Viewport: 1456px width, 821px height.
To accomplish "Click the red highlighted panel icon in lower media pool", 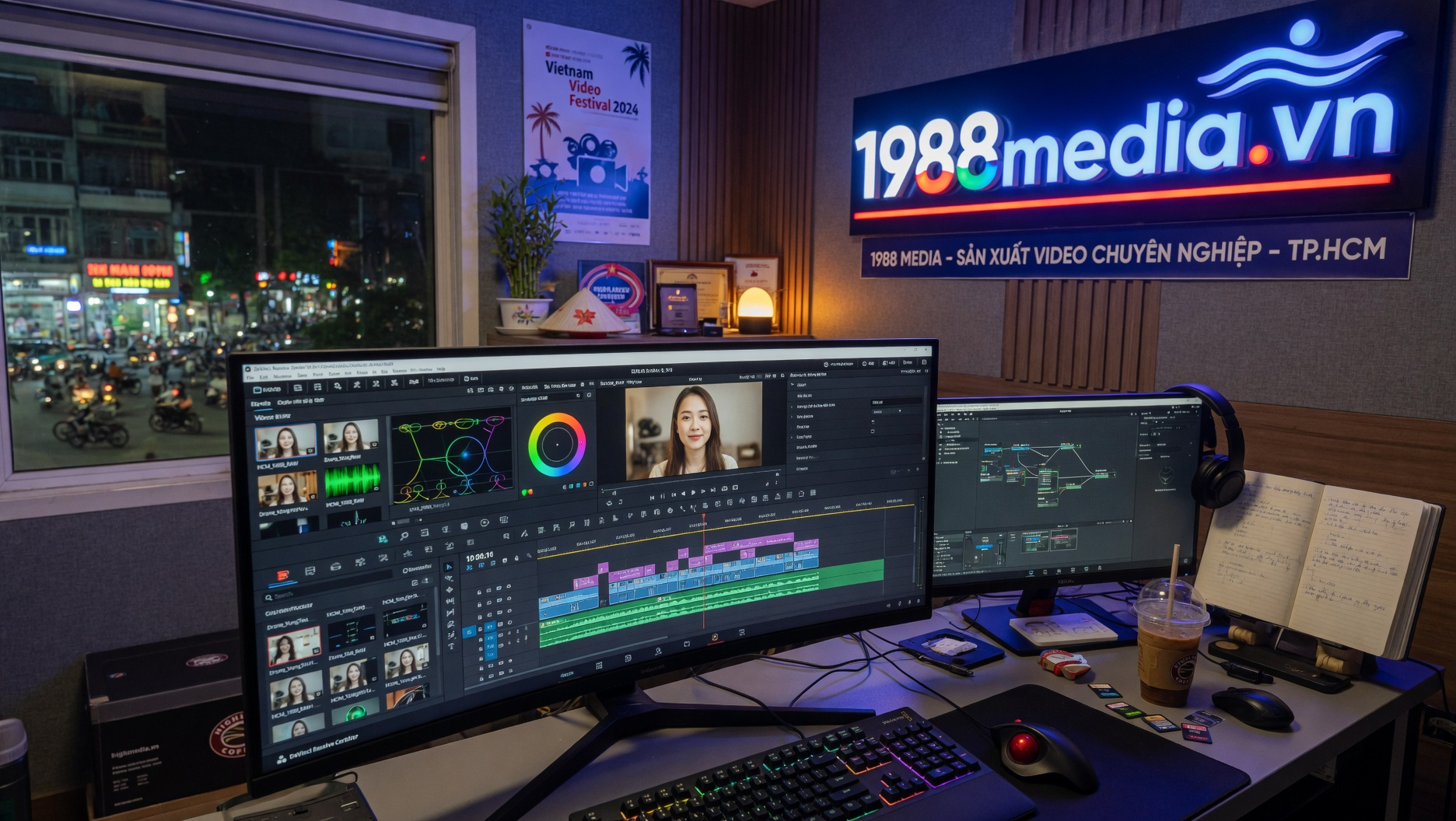I will [283, 575].
